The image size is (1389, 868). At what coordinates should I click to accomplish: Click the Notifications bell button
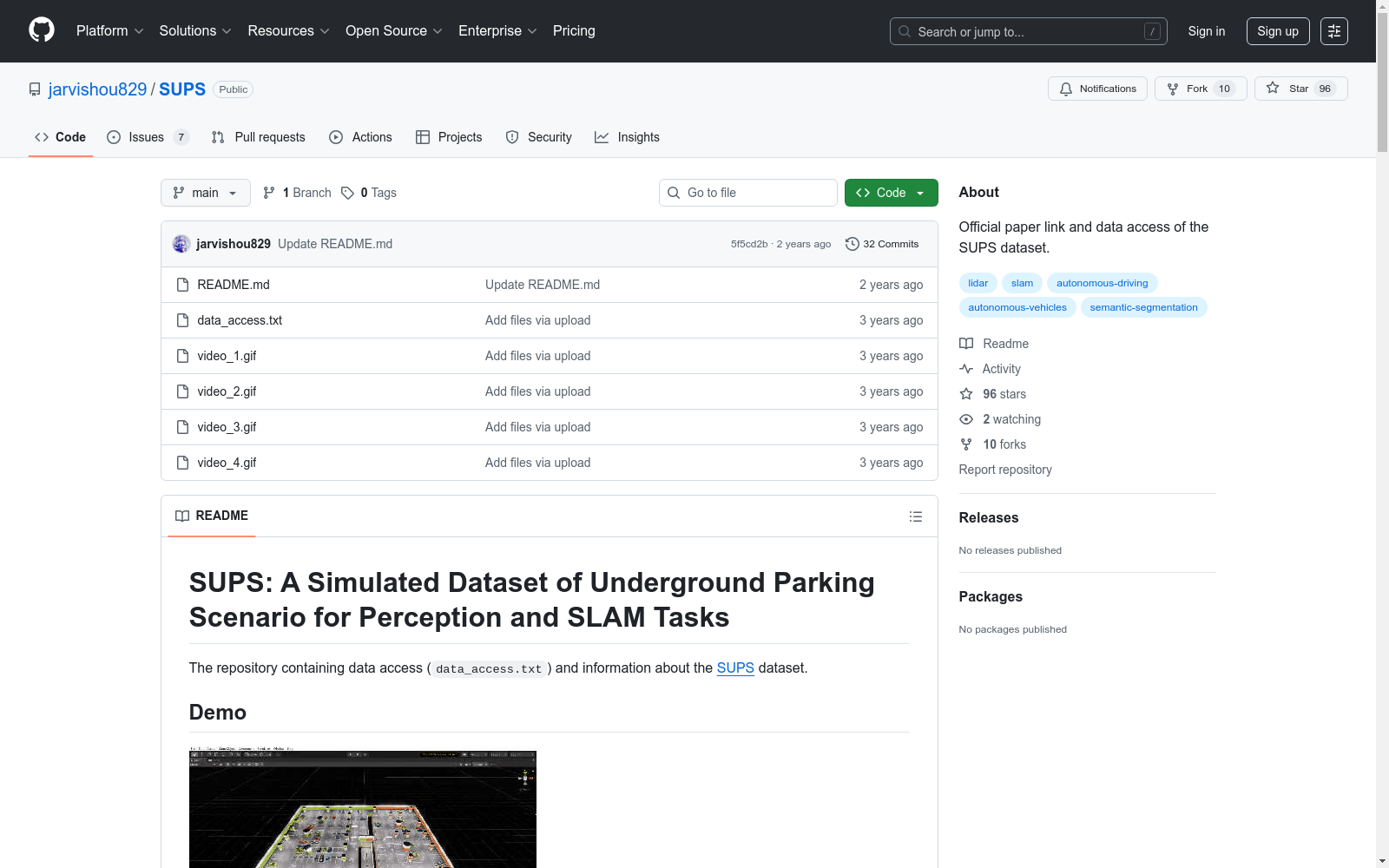point(1097,89)
